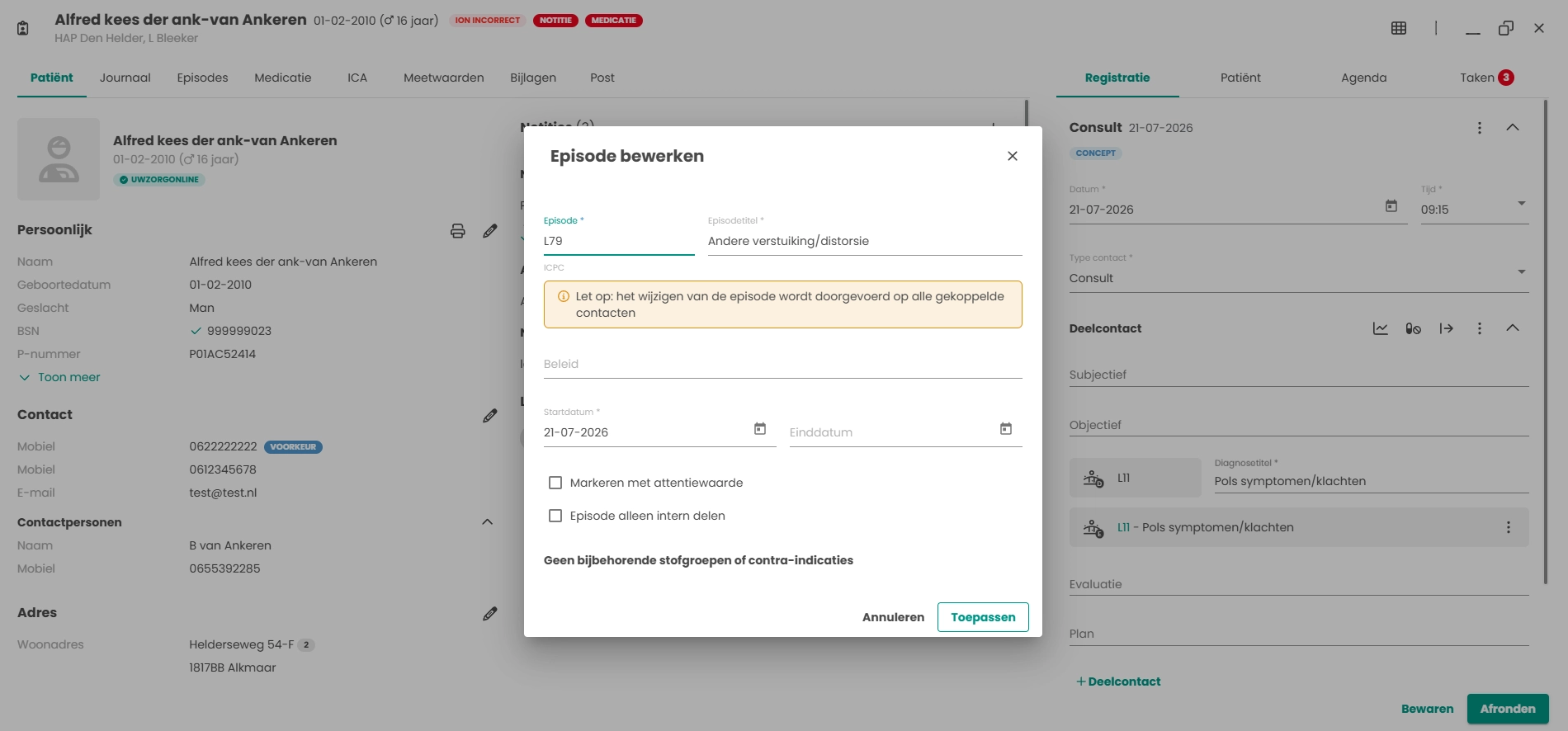Click the VOORKEUR badge beside mobile number
1568x731 pixels.
293,447
